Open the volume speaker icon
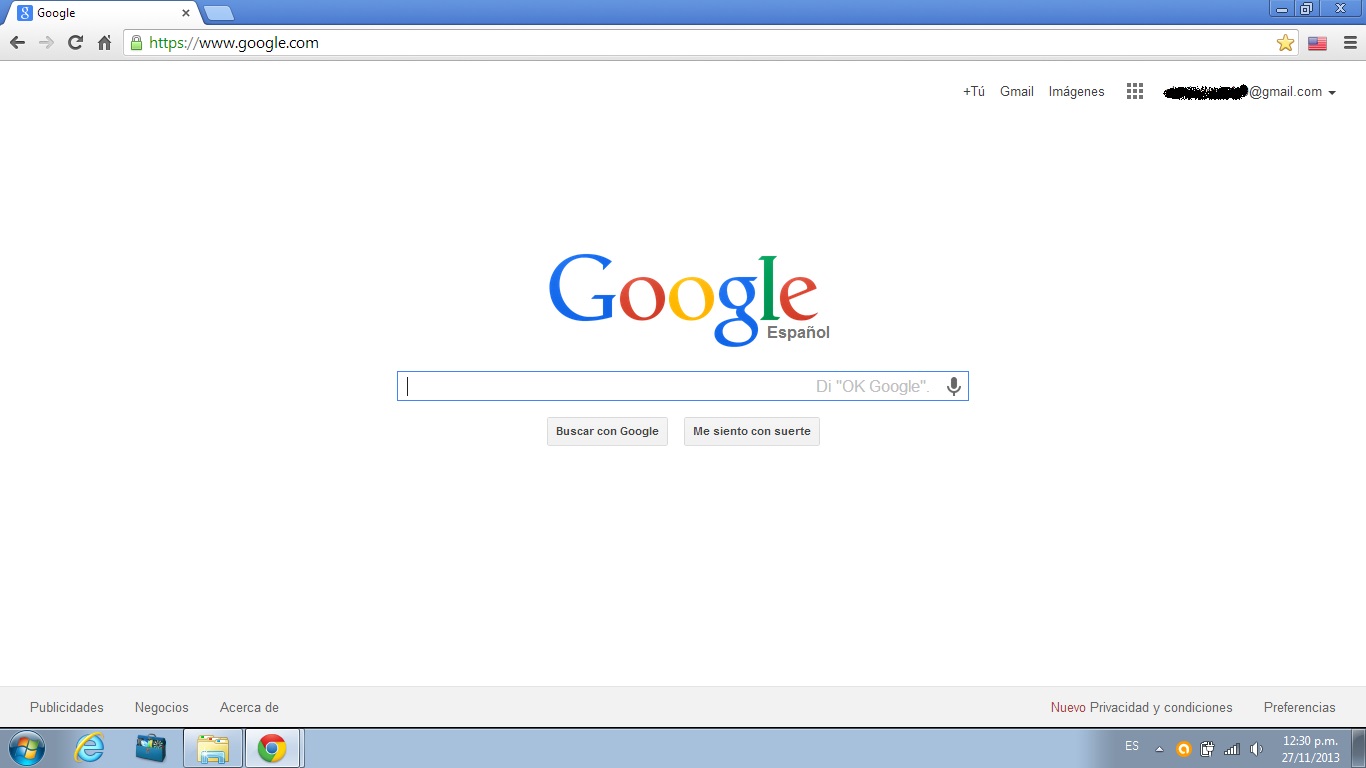 [x=1256, y=748]
